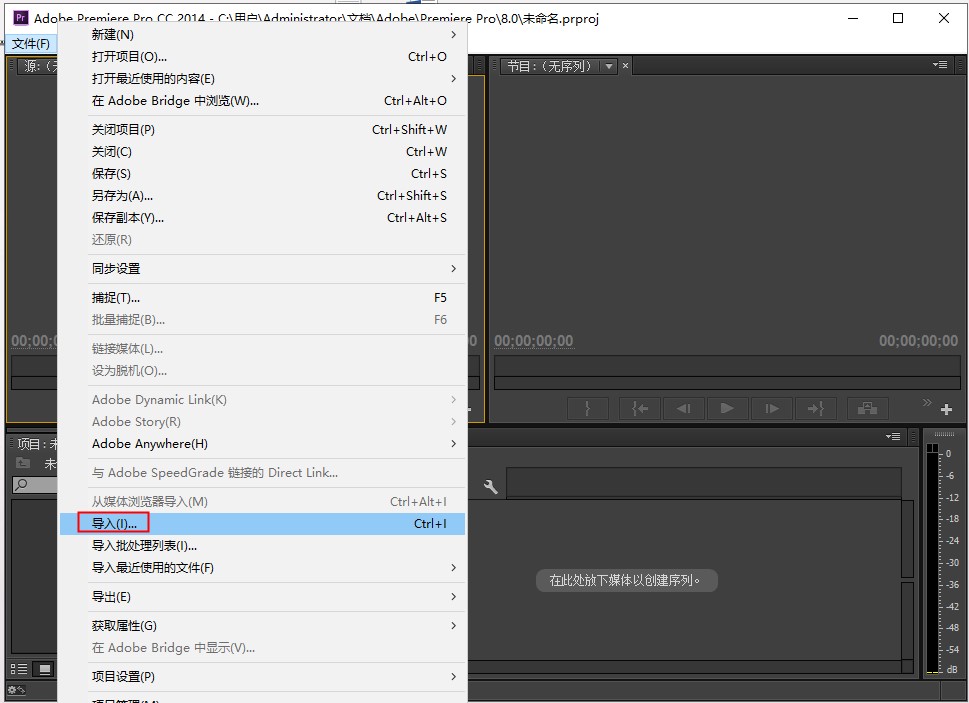The width and height of the screenshot is (969, 703).
Task: Expand the 同步设置 submenu
Action: point(263,269)
